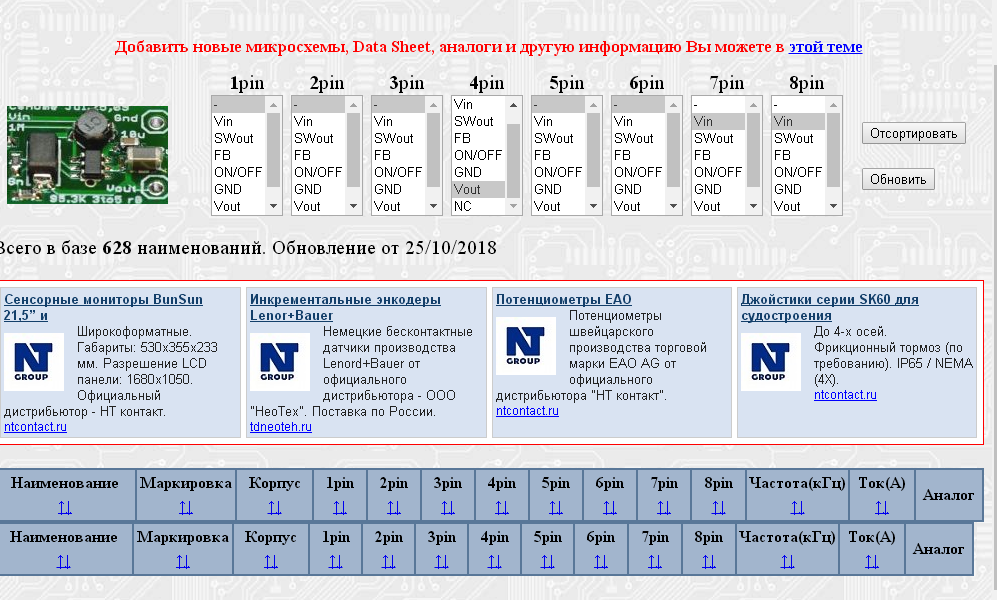Sort by Наименование in upper header row
The width and height of the screenshot is (997, 600).
pyautogui.click(x=65, y=508)
